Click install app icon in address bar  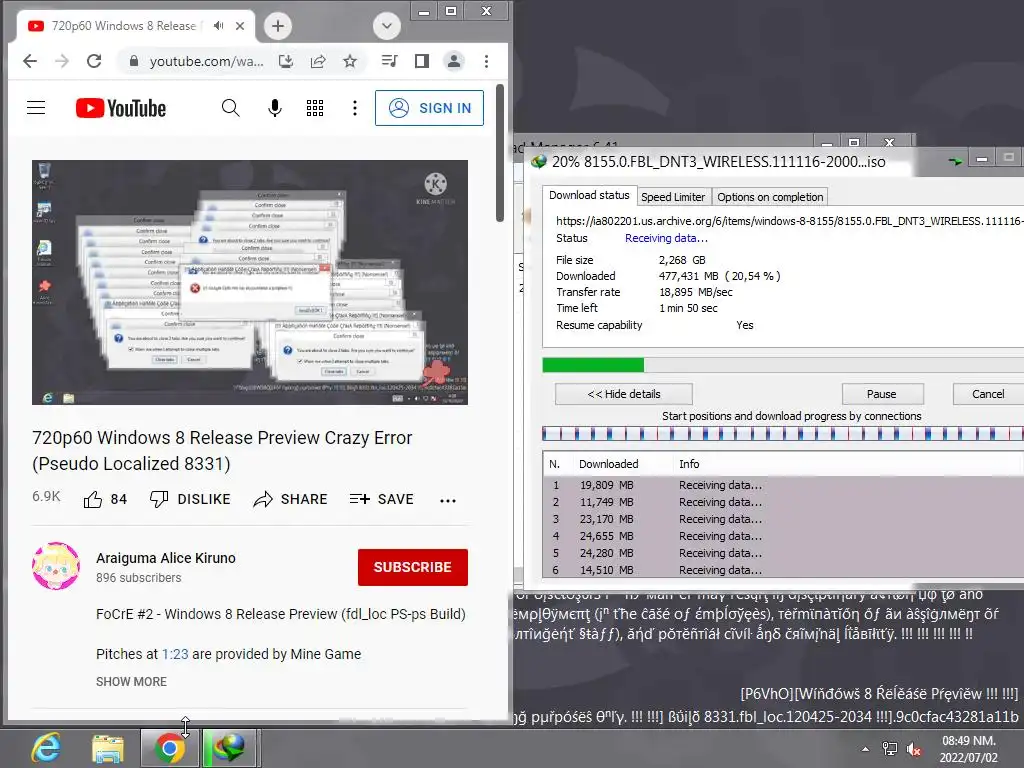coord(286,61)
